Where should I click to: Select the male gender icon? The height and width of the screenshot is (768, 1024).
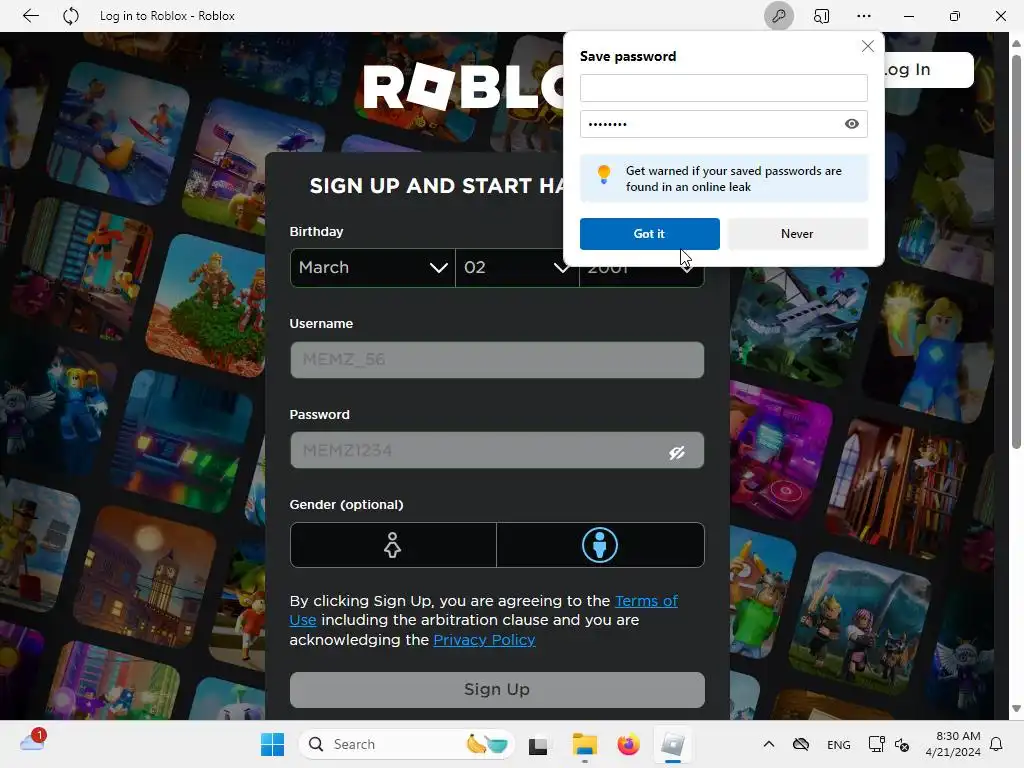tap(600, 545)
